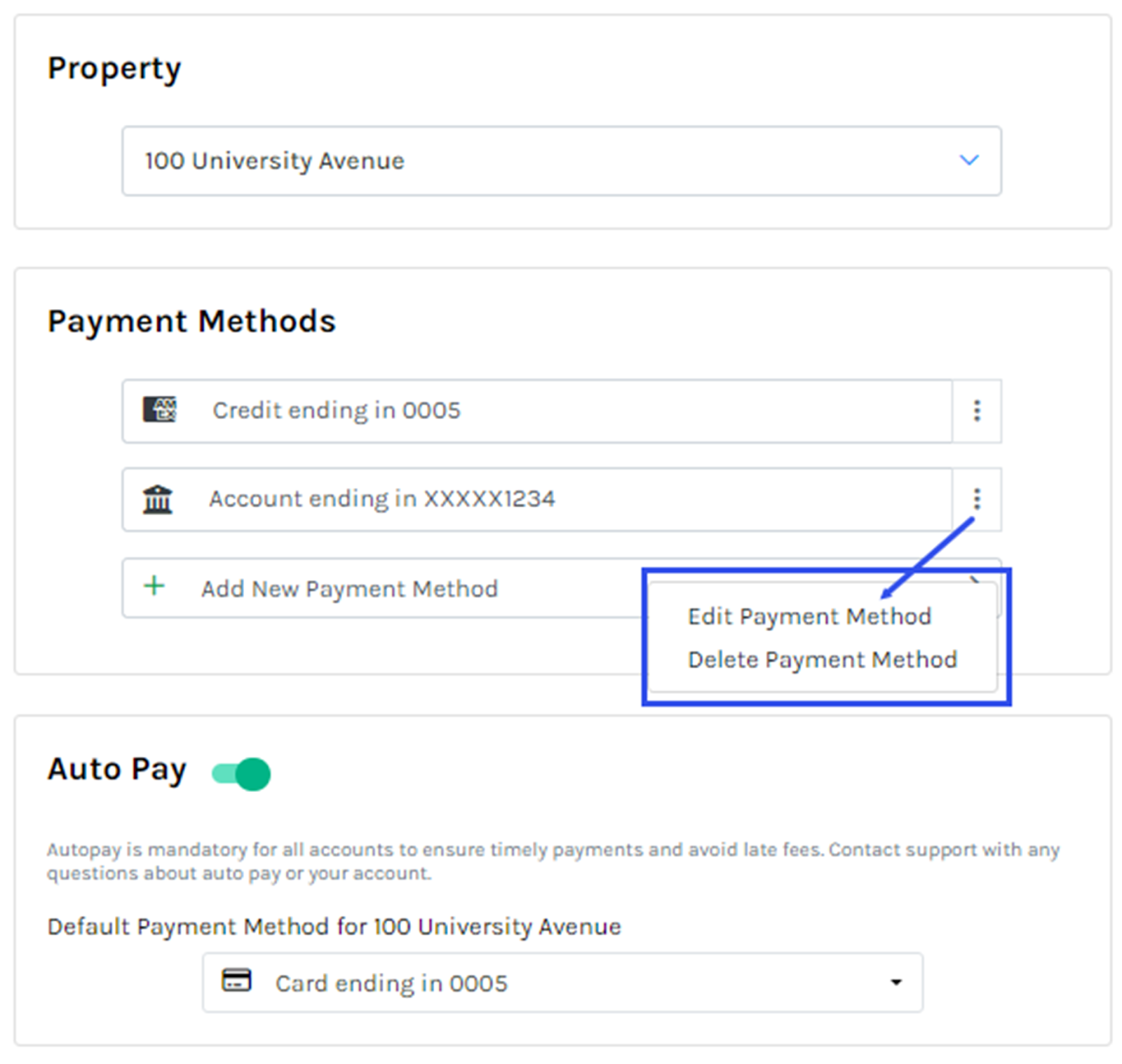Choose Delete Payment Method from the menu
The image size is (1122, 1064).
tap(823, 659)
